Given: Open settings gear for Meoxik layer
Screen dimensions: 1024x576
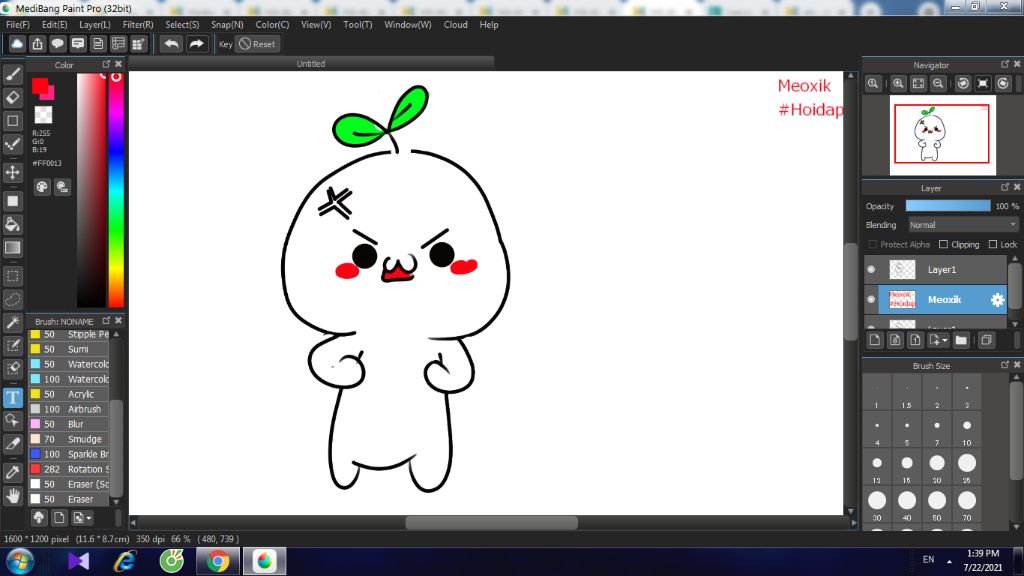Looking at the screenshot, I should (997, 300).
